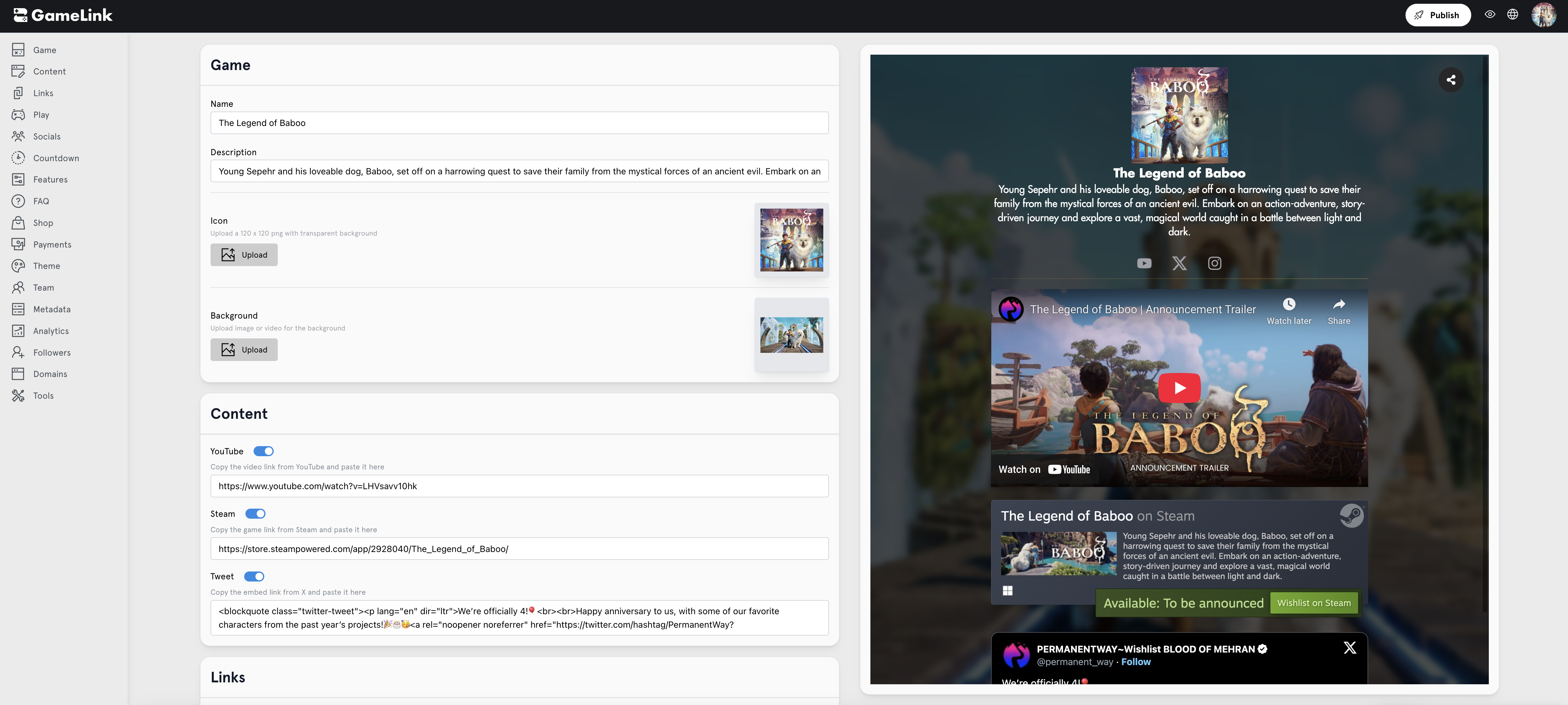Click Watch on YouTube link

click(1044, 469)
